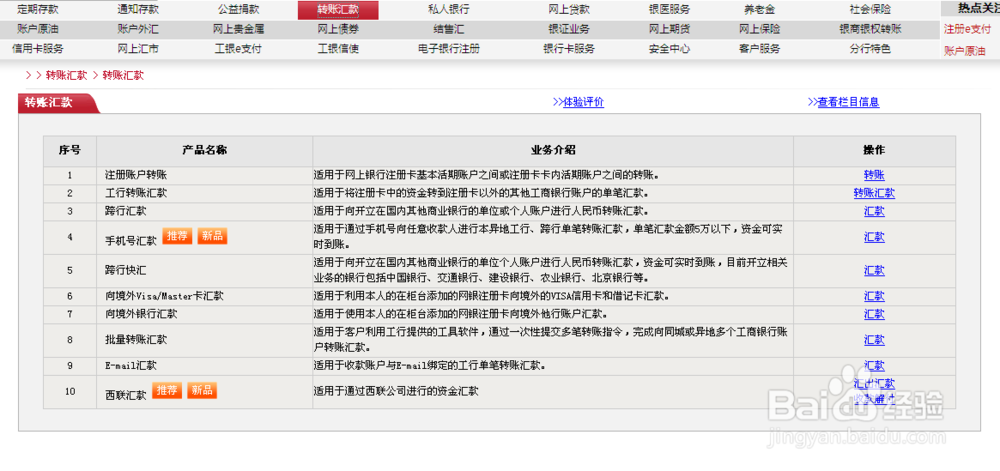Click 汇款 for 向境外Visa/Master卡汇款
This screenshot has width=1000, height=471.
pos(874,296)
